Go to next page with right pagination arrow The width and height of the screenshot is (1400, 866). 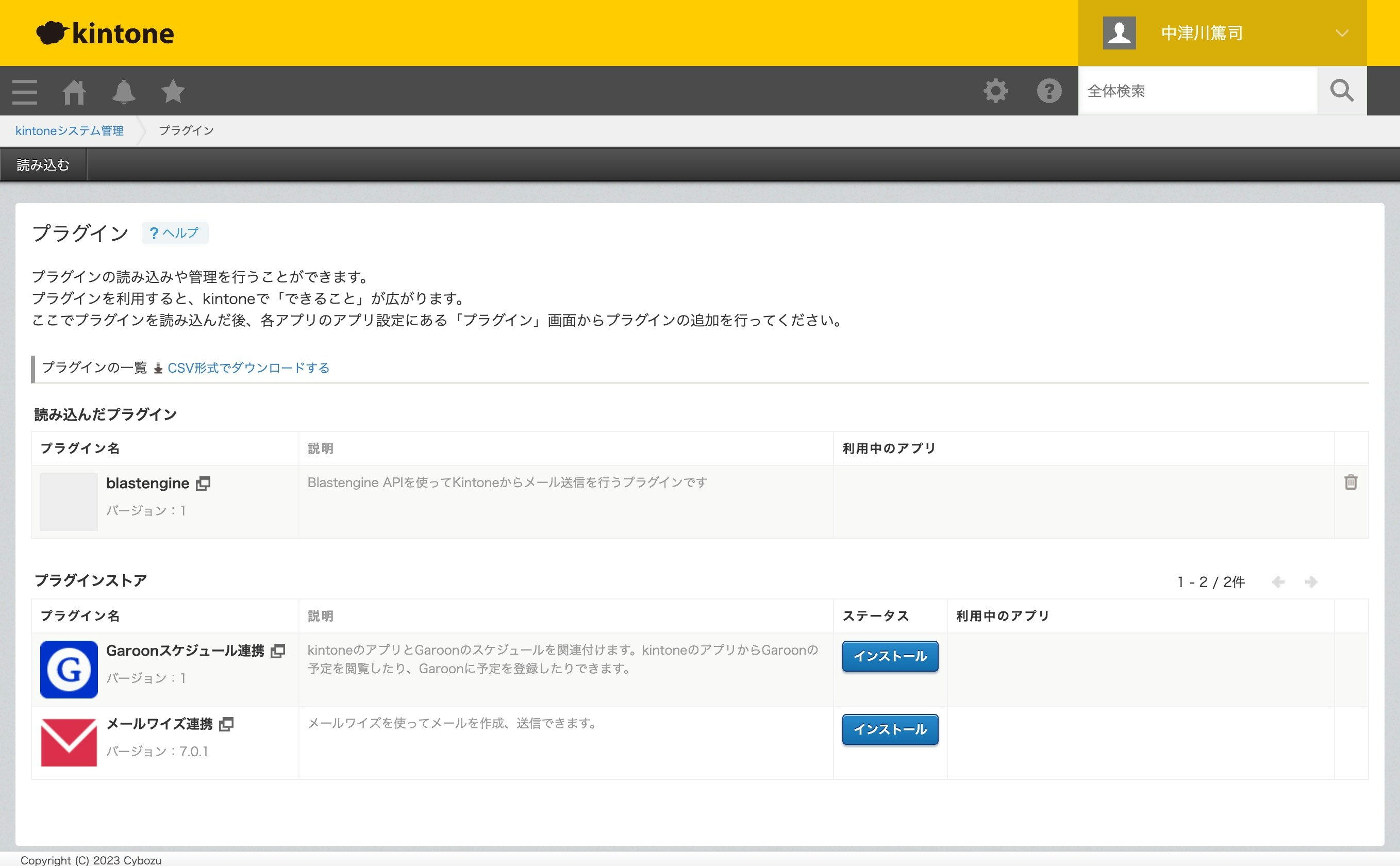coord(1311,581)
